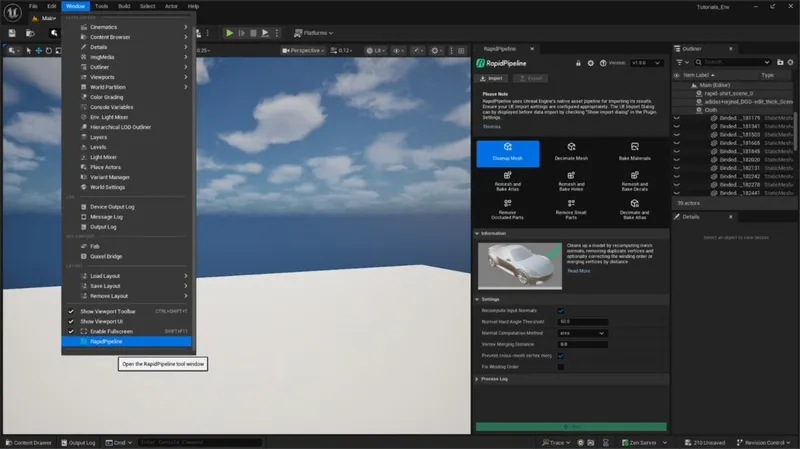Click the Dismiss link in notice

[x=492, y=127]
